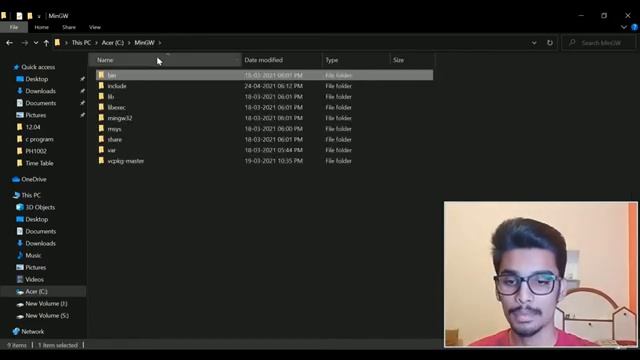Open New Volume (I:) drive
Image resolution: width=640 pixels, height=360 pixels.
pyautogui.click(x=46, y=304)
